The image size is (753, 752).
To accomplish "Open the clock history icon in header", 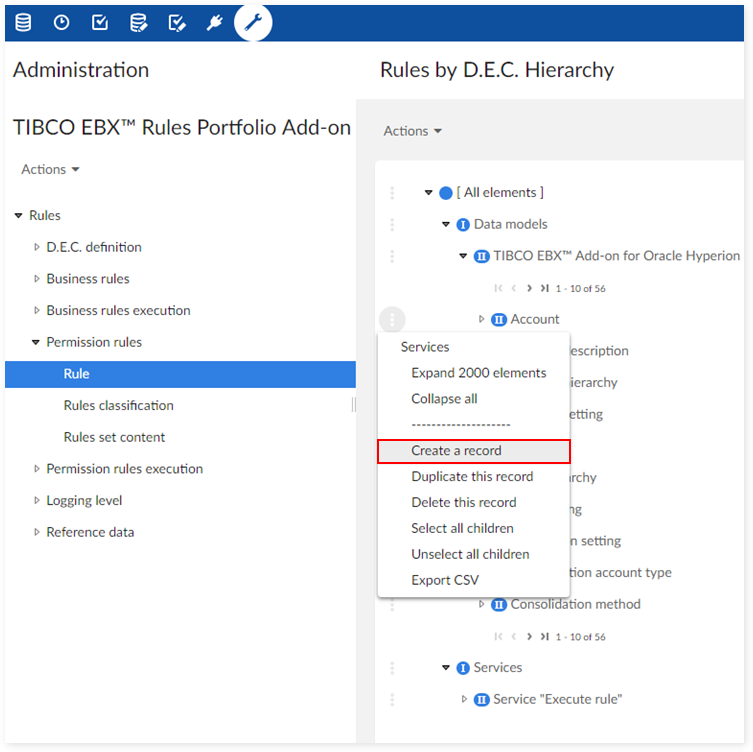I will tap(61, 23).
